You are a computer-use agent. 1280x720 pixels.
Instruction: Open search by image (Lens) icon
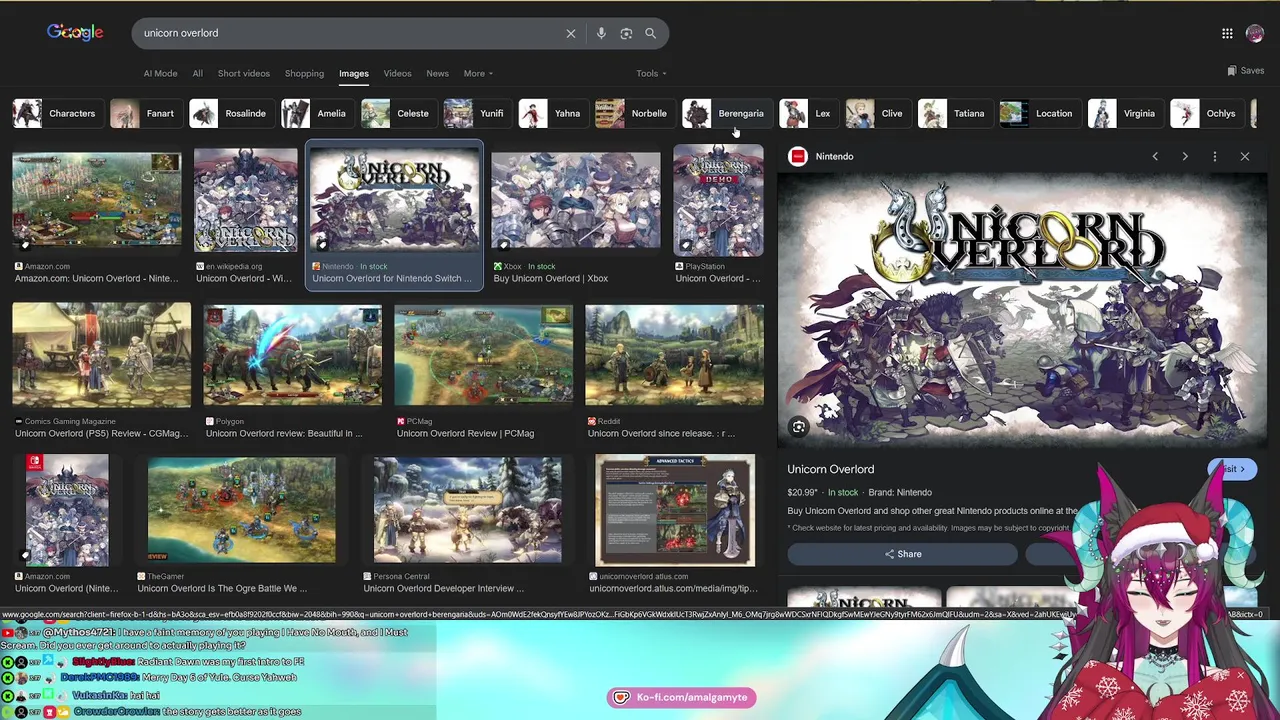[626, 33]
